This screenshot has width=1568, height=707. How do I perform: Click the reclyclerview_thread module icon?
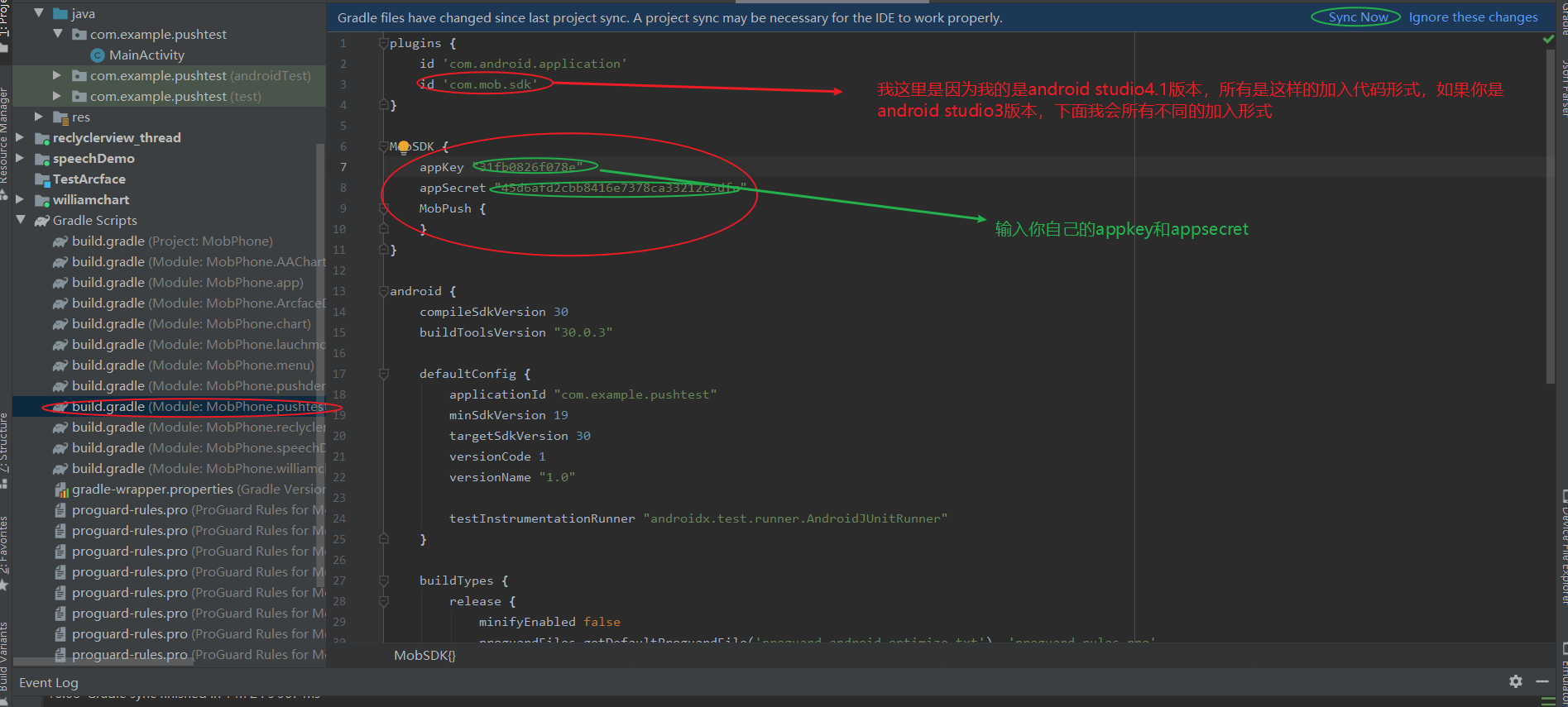coord(42,138)
